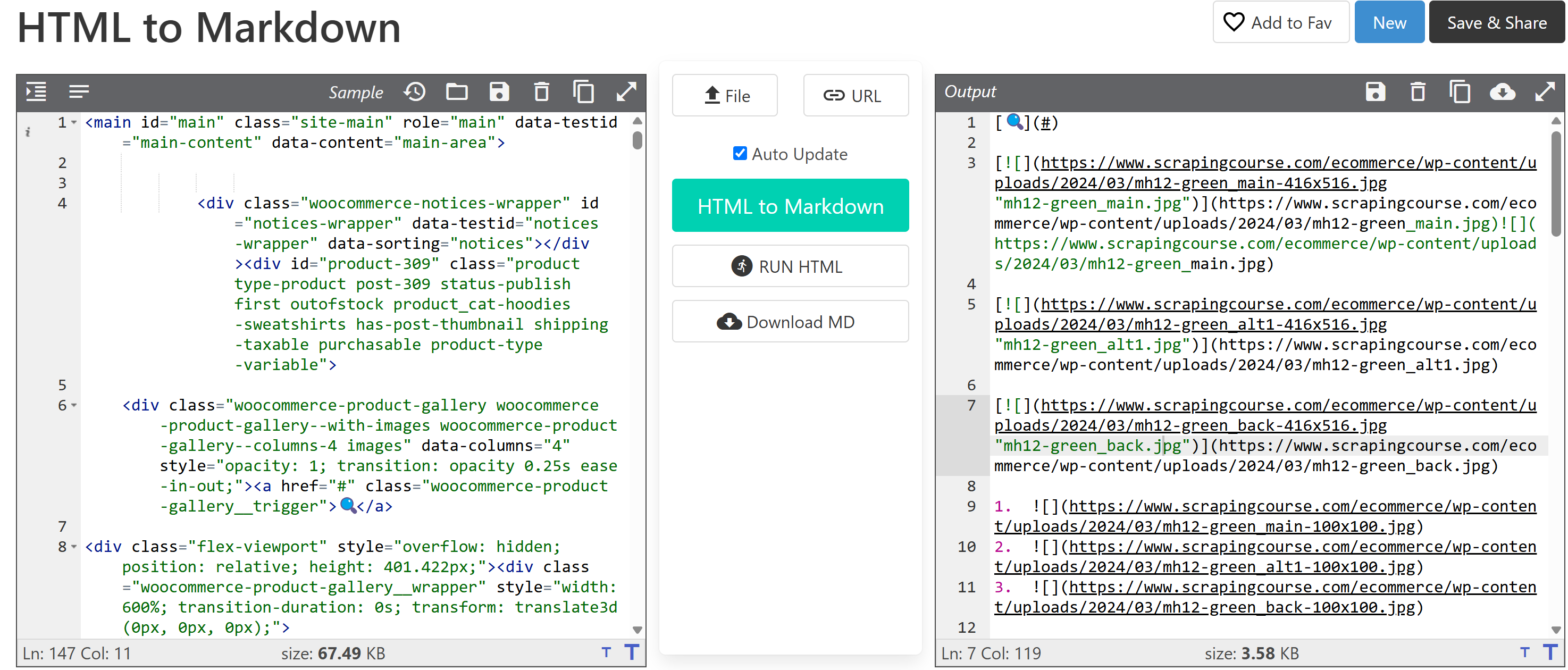Click the Sample menu item

click(356, 92)
